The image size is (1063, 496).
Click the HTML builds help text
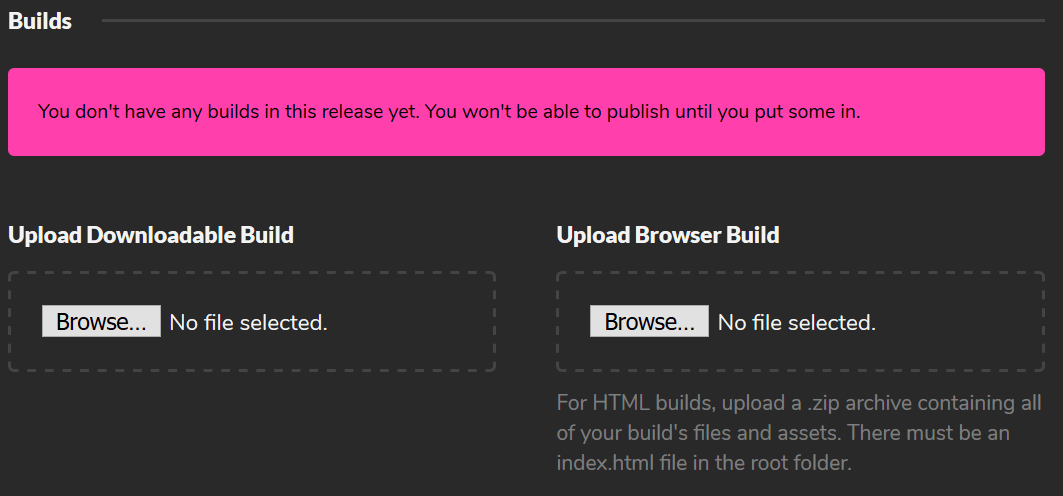(800, 434)
